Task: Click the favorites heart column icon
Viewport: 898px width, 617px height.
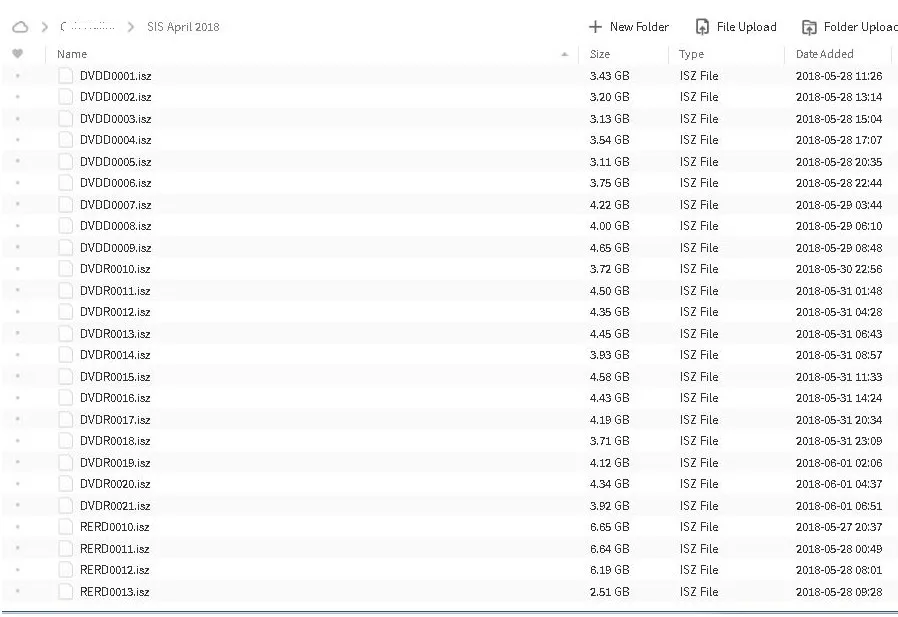Action: tap(18, 53)
